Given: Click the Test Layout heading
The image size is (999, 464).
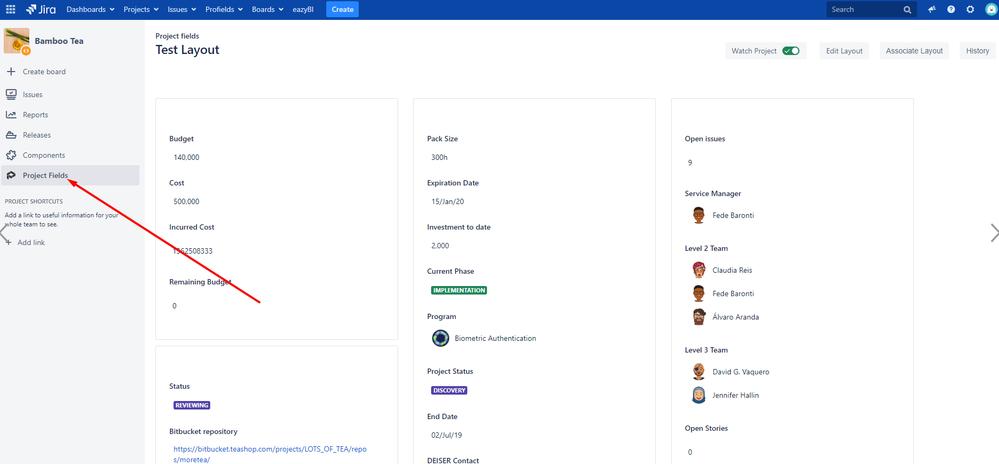Looking at the screenshot, I should (x=187, y=50).
